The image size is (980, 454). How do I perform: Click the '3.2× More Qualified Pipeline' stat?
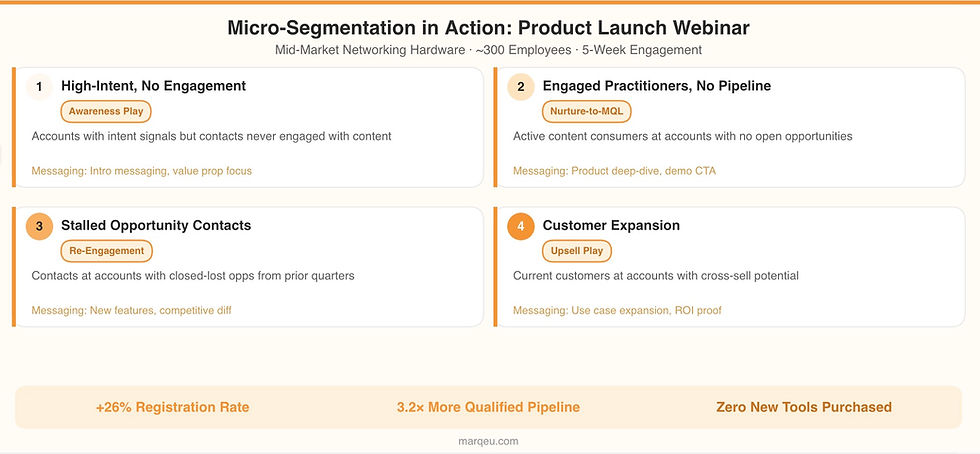point(488,407)
